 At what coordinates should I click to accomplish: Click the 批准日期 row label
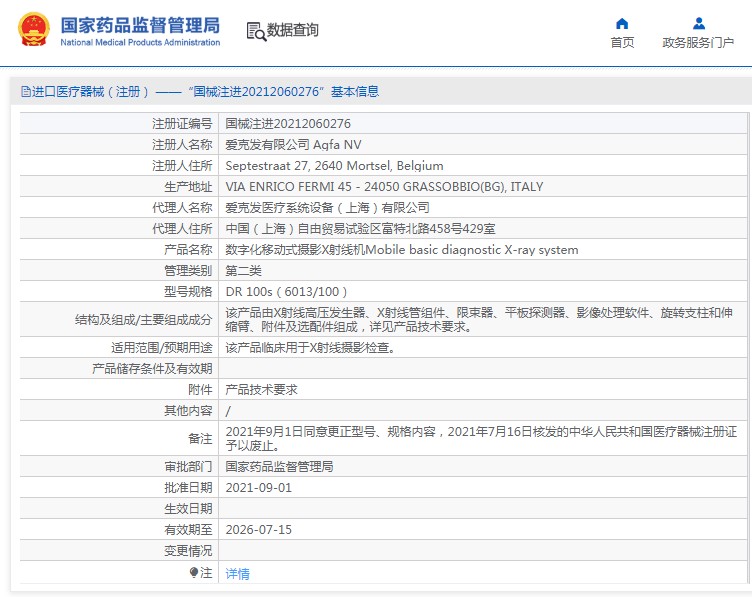pyautogui.click(x=188, y=488)
